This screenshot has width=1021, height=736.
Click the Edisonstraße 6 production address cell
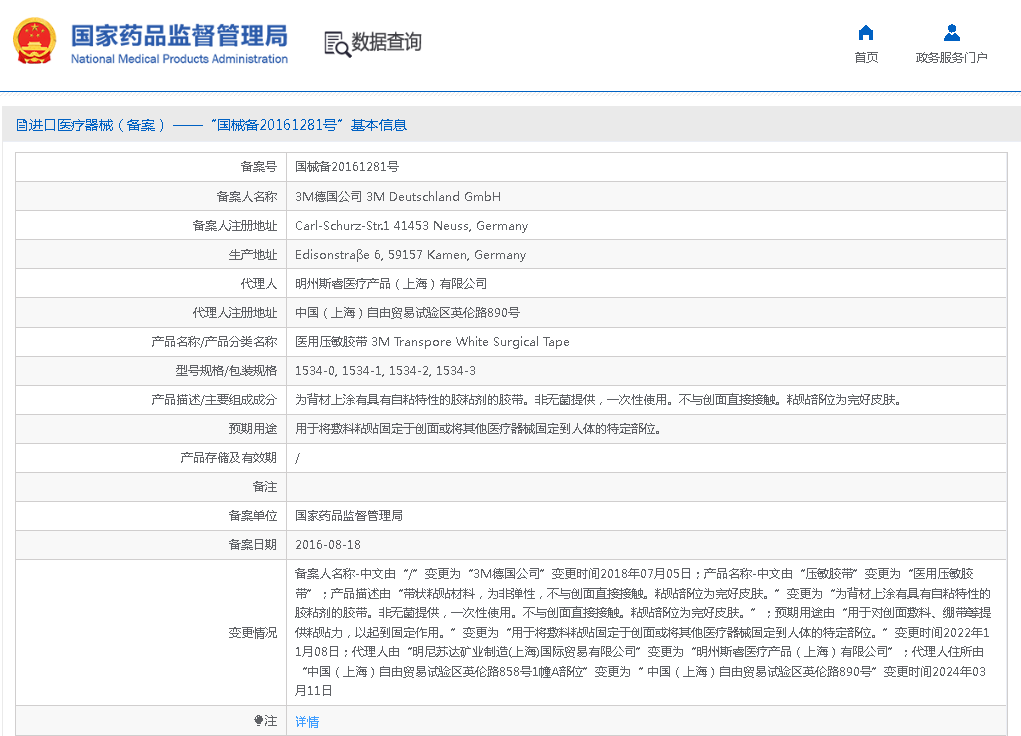tap(410, 255)
